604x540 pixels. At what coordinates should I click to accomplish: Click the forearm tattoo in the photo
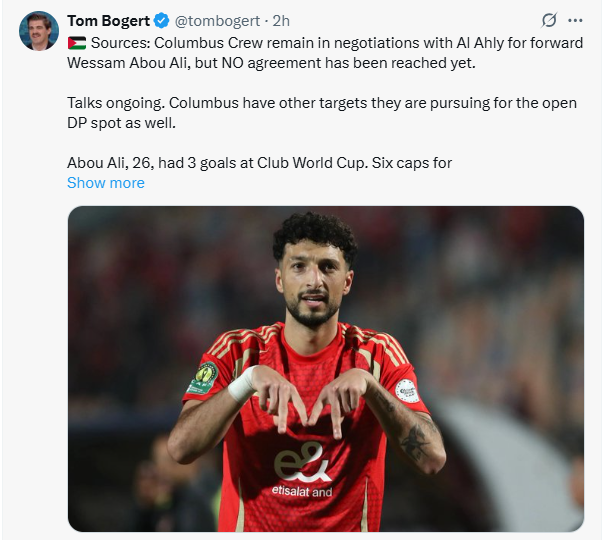(414, 441)
